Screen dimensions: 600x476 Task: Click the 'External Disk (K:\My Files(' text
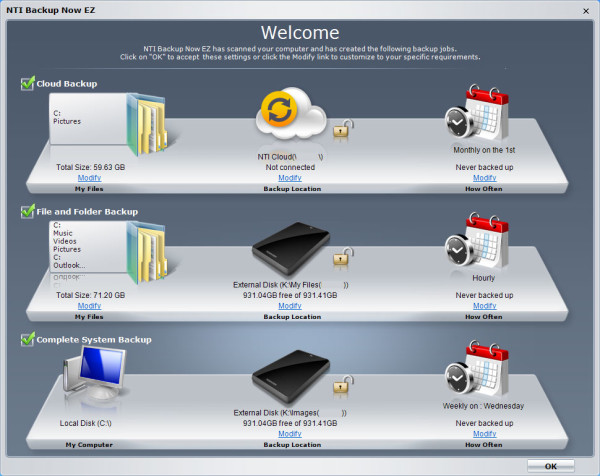(x=277, y=285)
